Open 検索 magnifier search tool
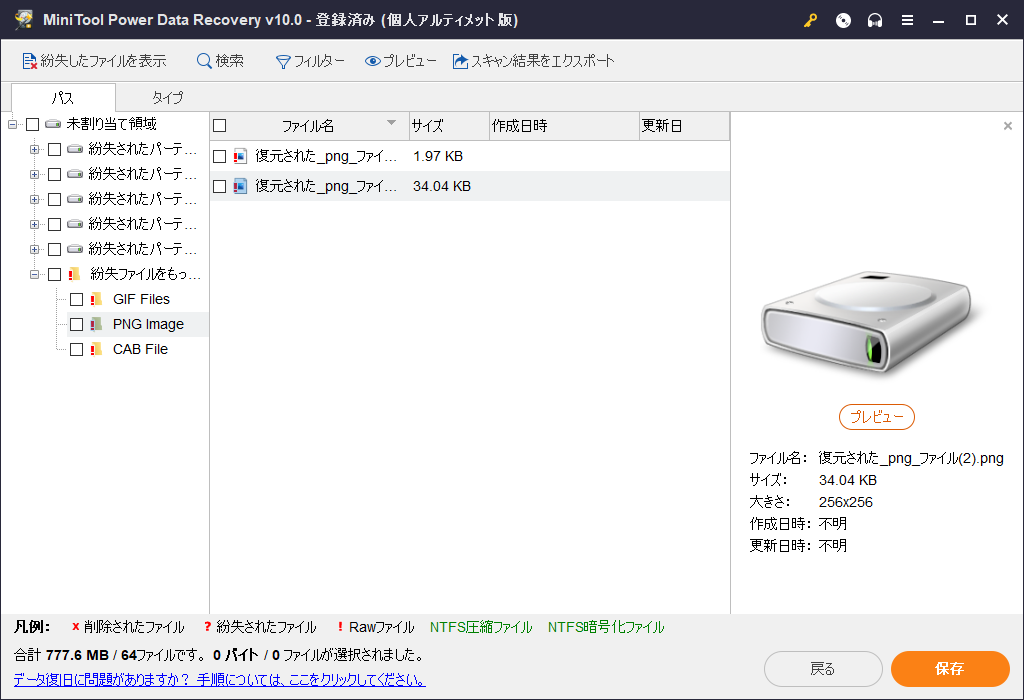The image size is (1024, 700). (204, 61)
